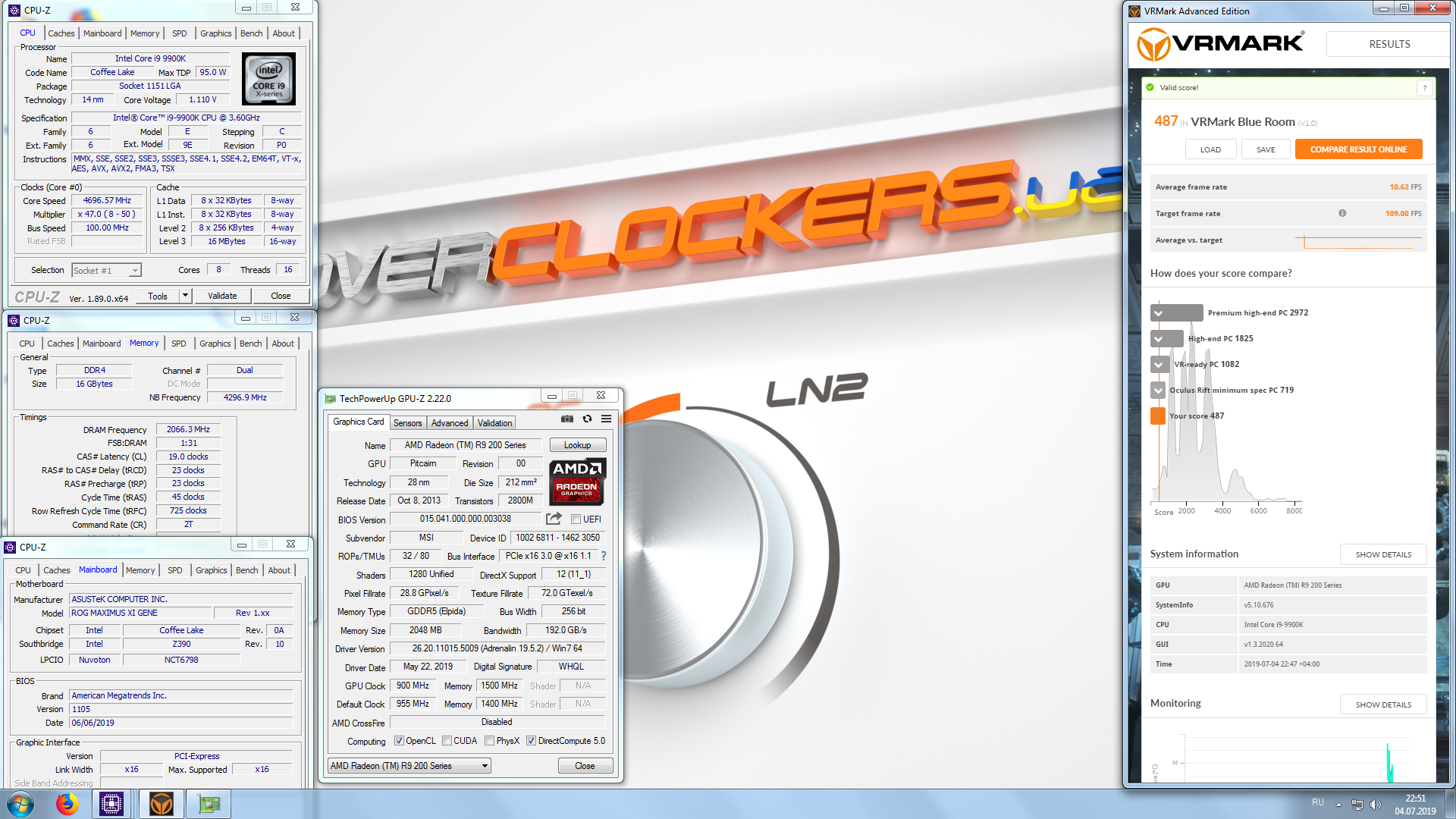Click the VRMark logo
The height and width of the screenshot is (819, 1456).
pyautogui.click(x=1221, y=44)
